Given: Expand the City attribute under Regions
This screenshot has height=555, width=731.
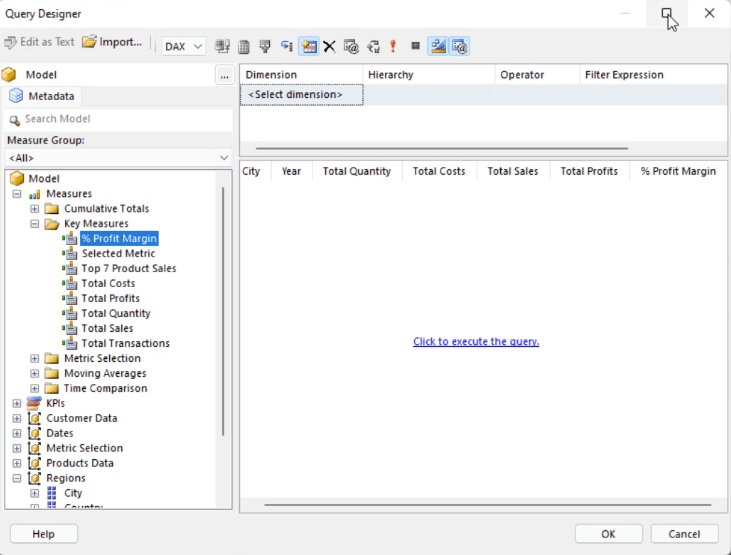Looking at the screenshot, I should 34,493.
